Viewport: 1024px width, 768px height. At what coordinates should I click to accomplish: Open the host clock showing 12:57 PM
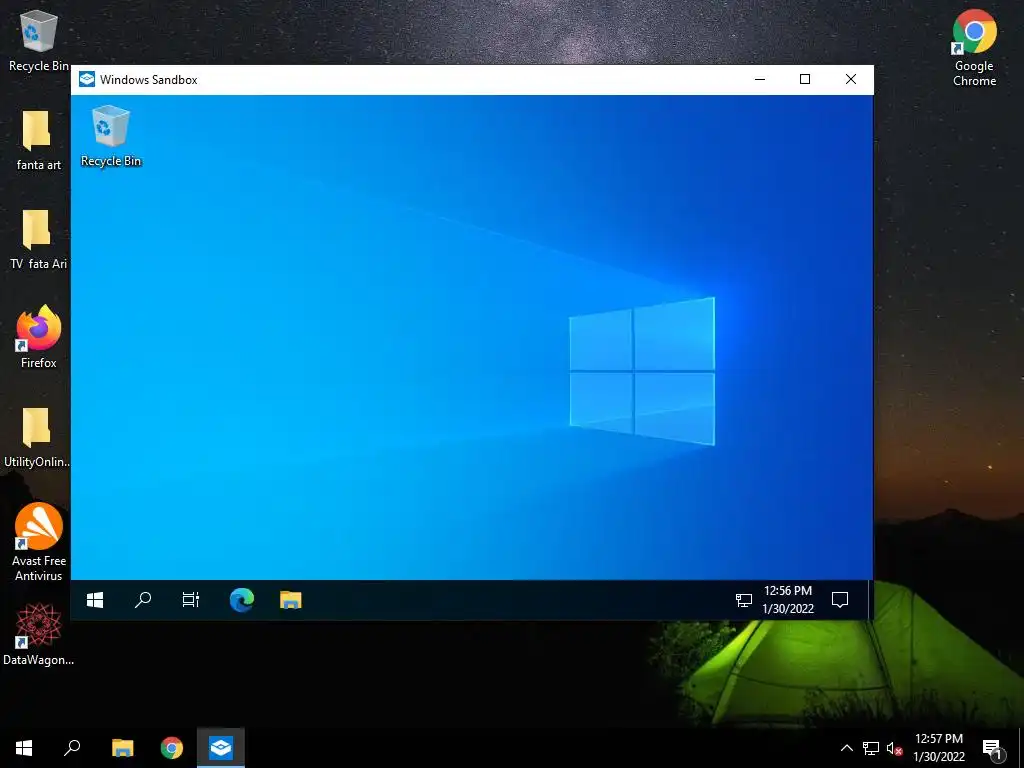[938, 748]
